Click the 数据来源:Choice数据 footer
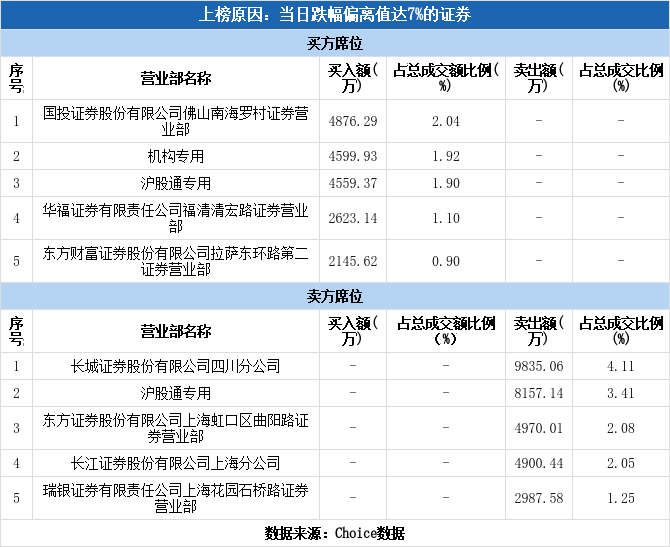The width and height of the screenshot is (670, 547). pyautogui.click(x=335, y=533)
